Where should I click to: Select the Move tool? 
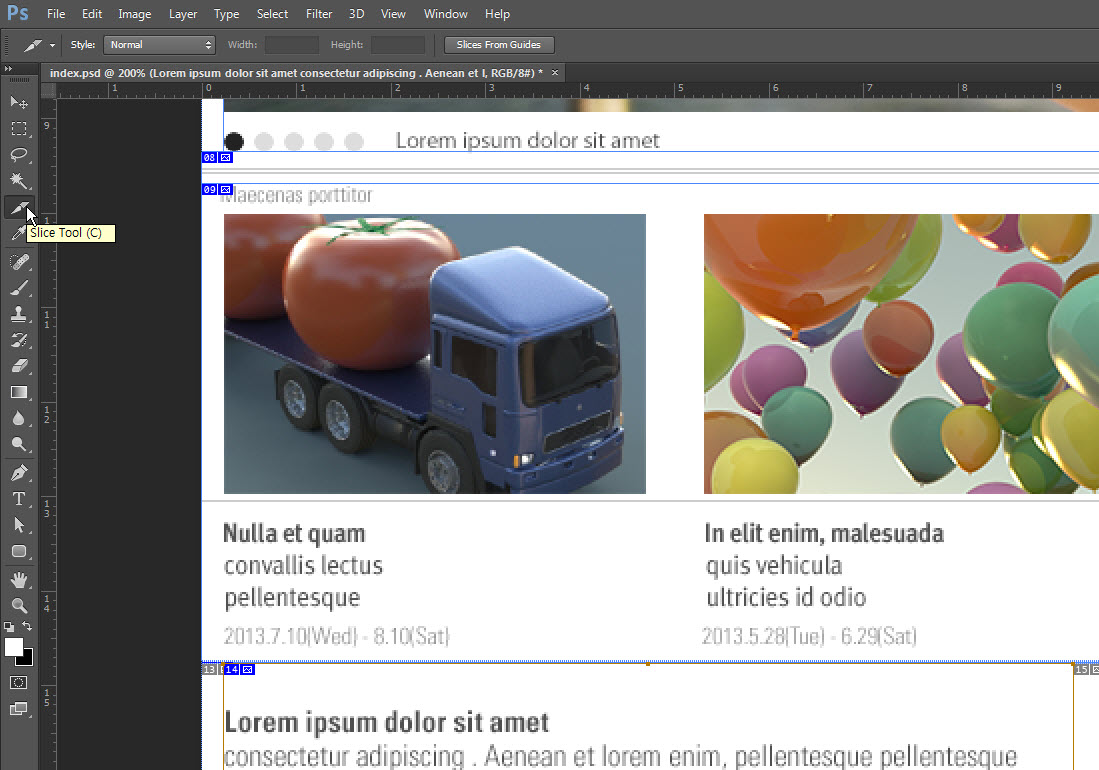[18, 103]
